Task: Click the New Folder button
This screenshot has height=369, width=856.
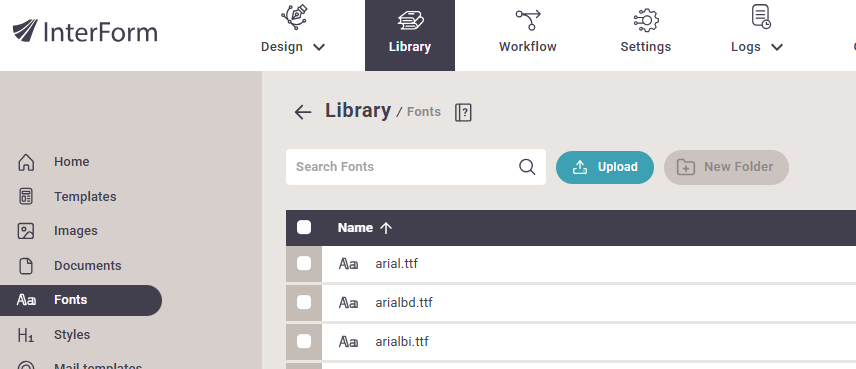Action: (726, 167)
